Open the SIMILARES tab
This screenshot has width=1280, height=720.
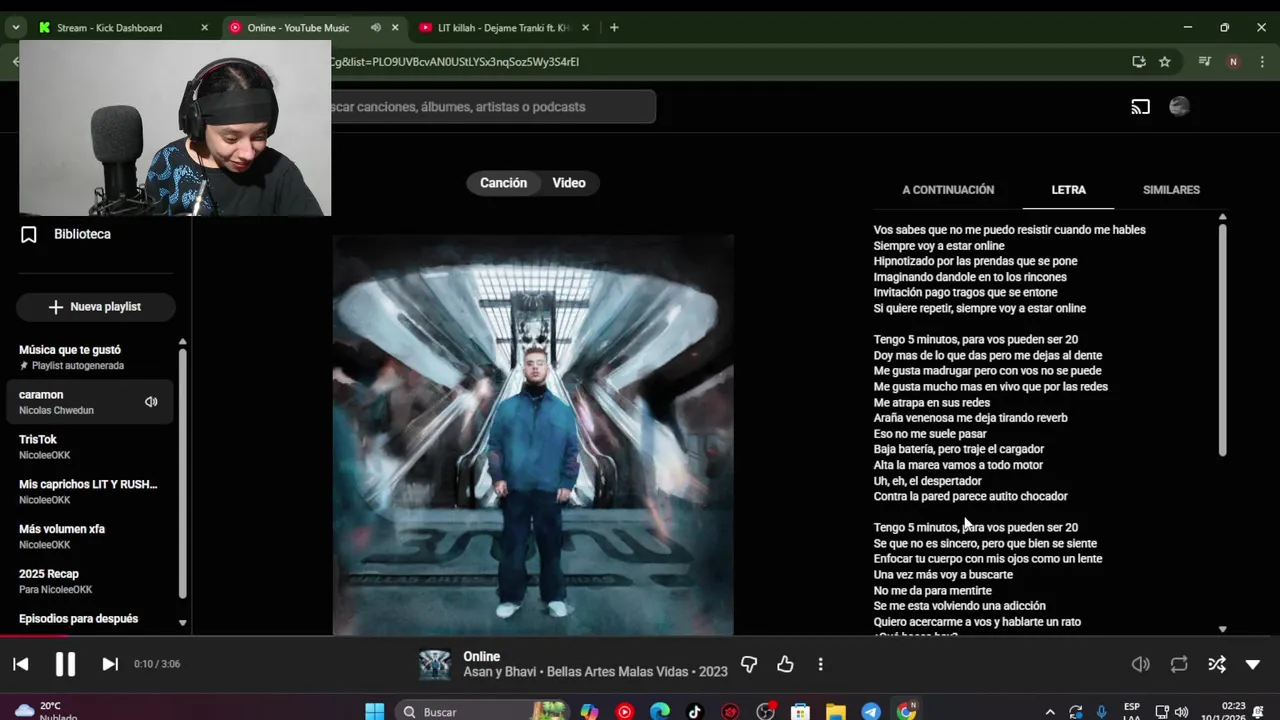coord(1171,190)
